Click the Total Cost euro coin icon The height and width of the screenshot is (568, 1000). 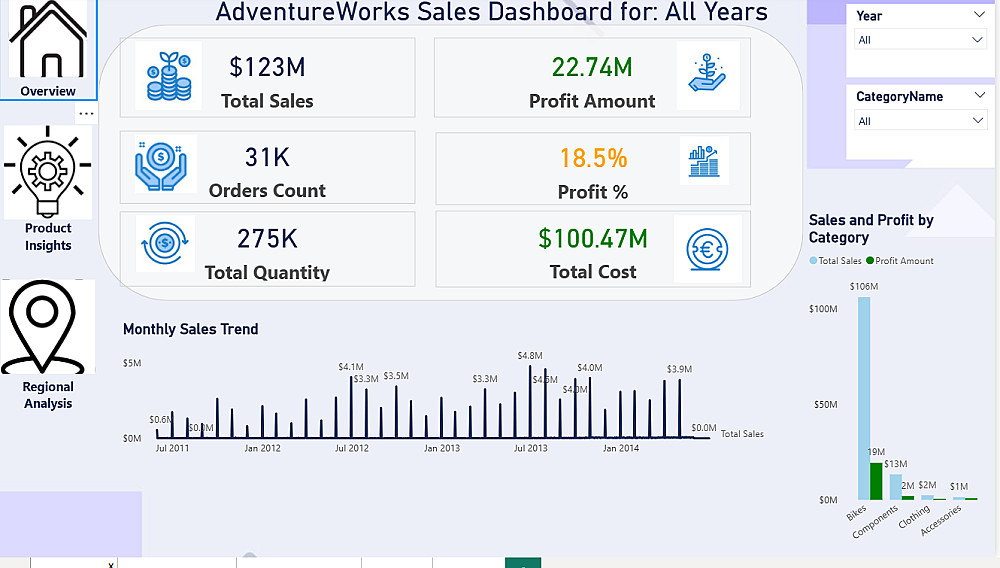click(x=707, y=248)
